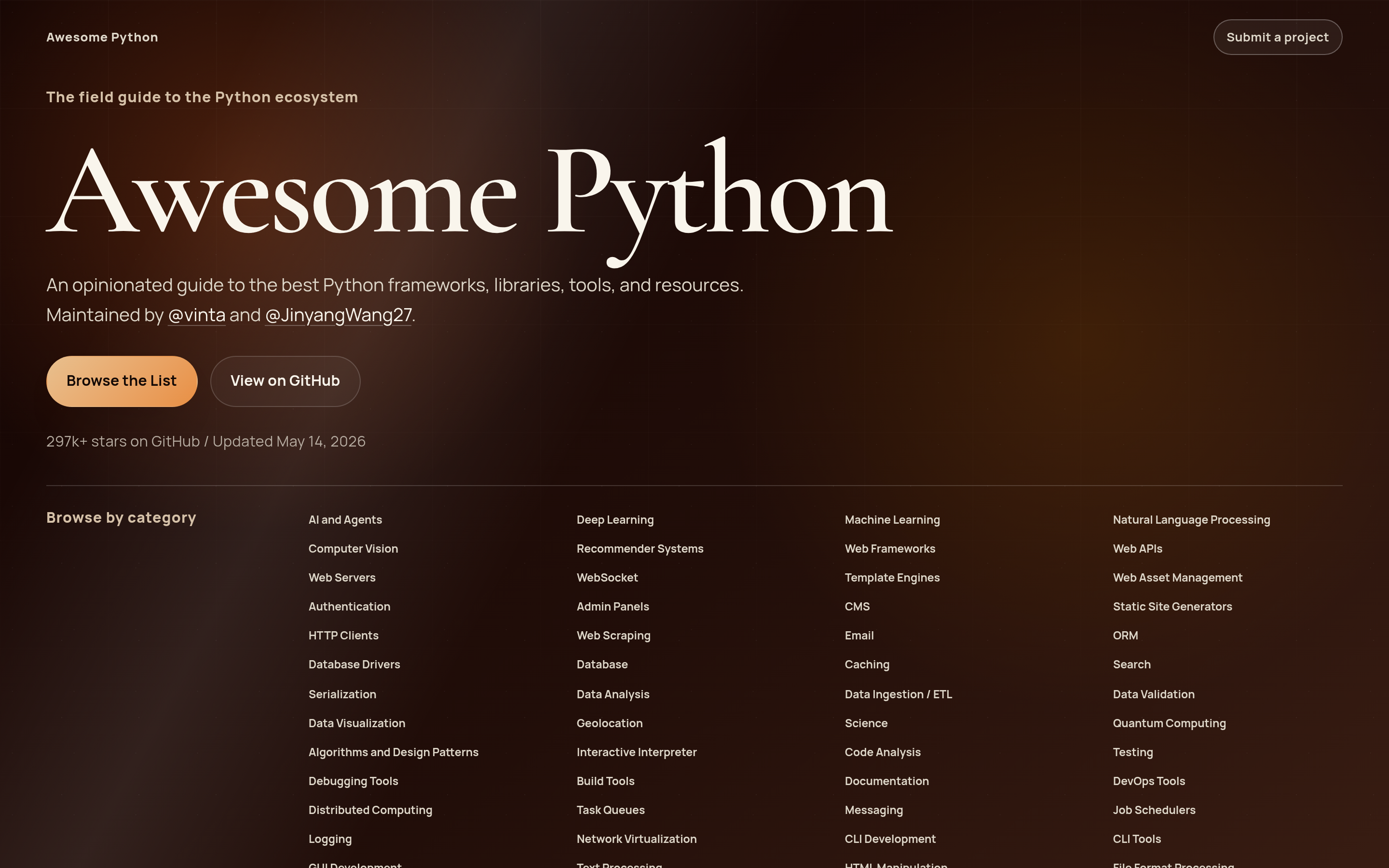Go to Computer Vision category
The image size is (1389, 868).
click(x=353, y=549)
